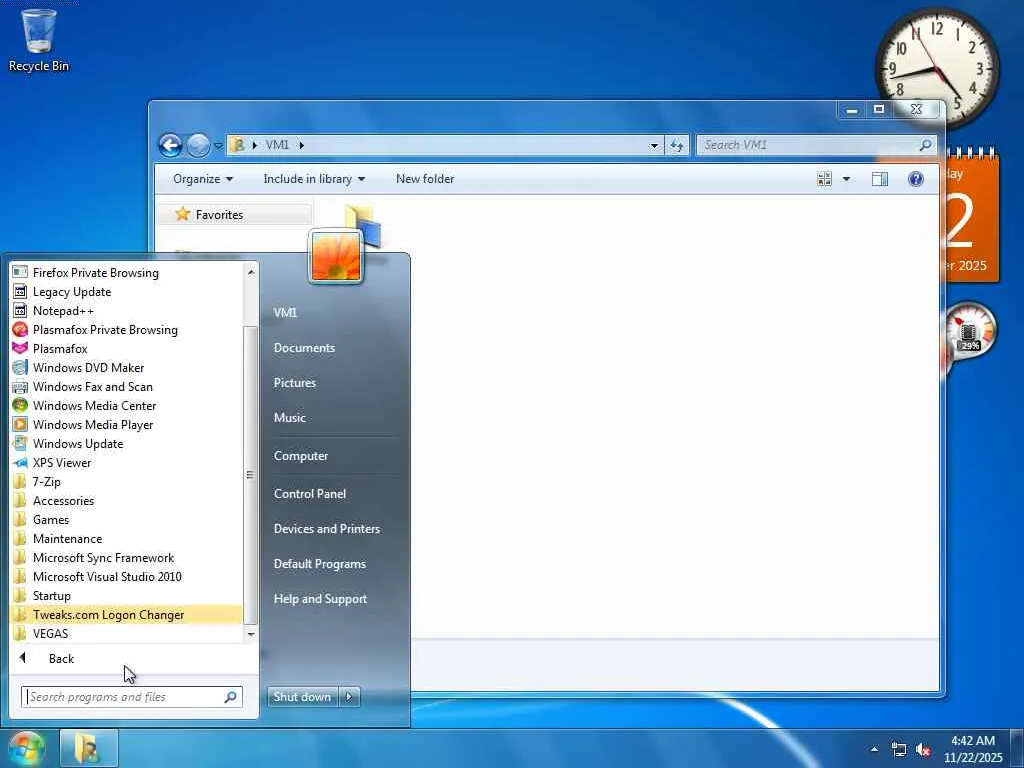Go back in the Explorer window

pos(170,145)
